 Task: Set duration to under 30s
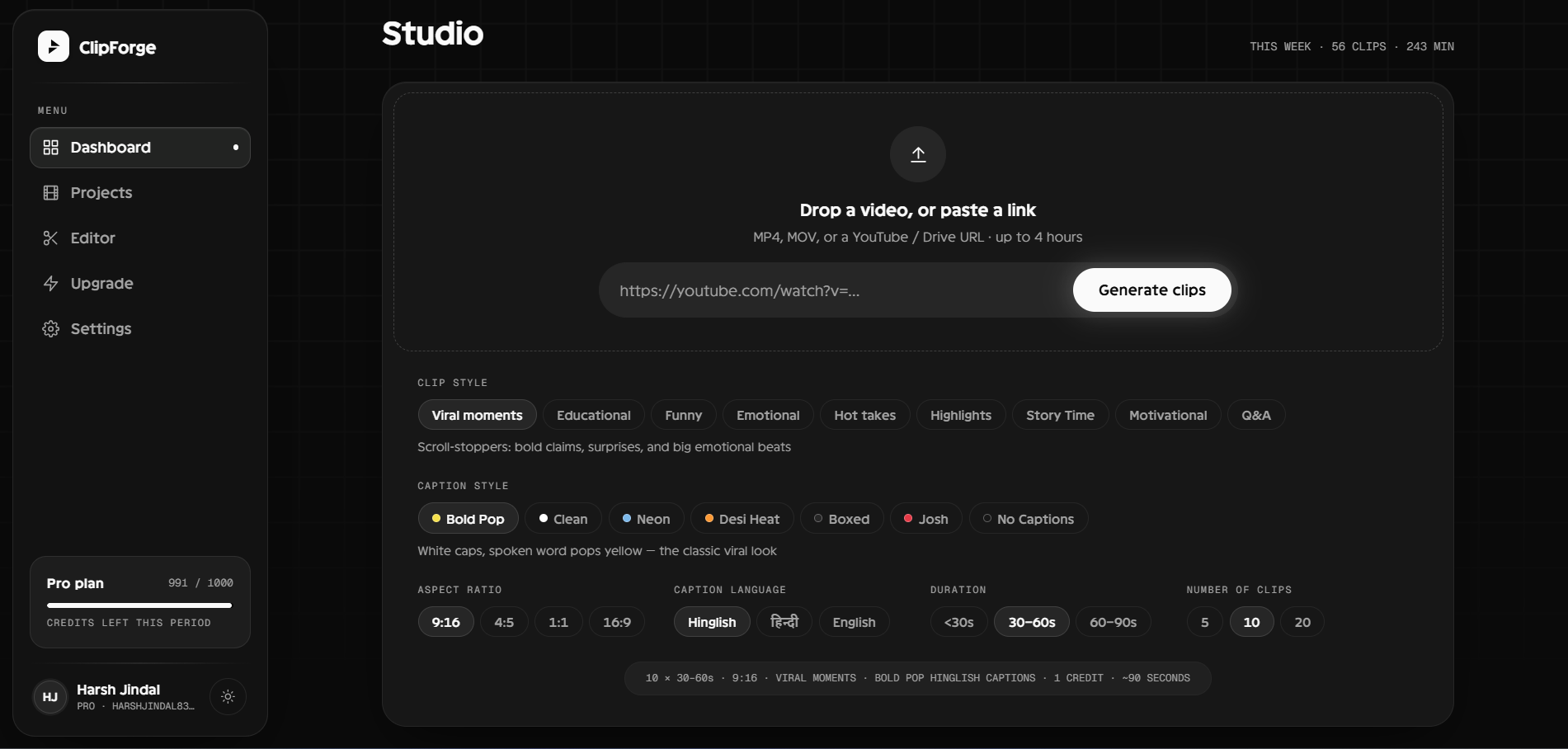[x=958, y=622]
